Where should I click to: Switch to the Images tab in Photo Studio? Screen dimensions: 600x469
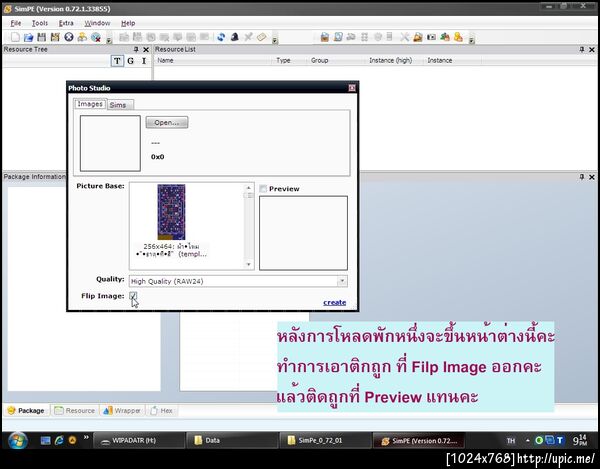coord(90,104)
